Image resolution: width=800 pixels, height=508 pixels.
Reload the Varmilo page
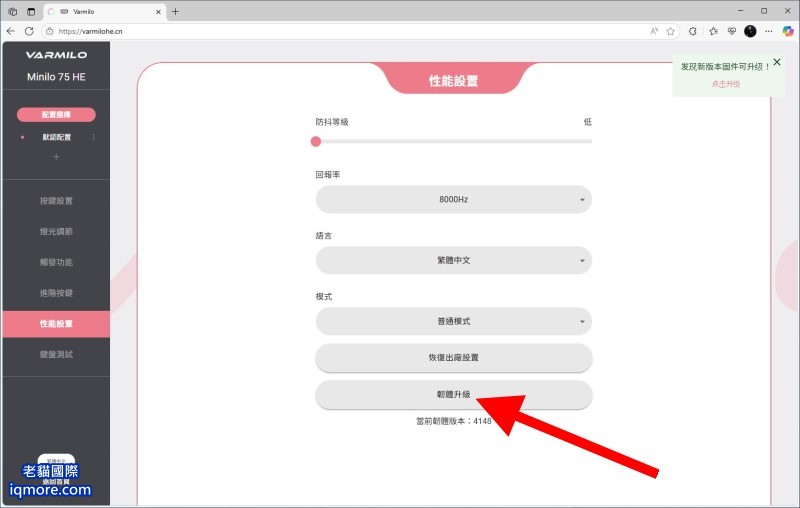pyautogui.click(x=29, y=31)
